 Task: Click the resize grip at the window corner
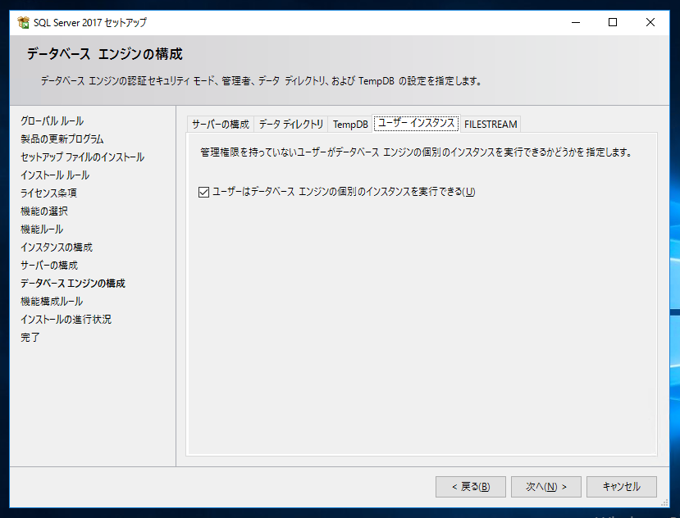point(664,502)
